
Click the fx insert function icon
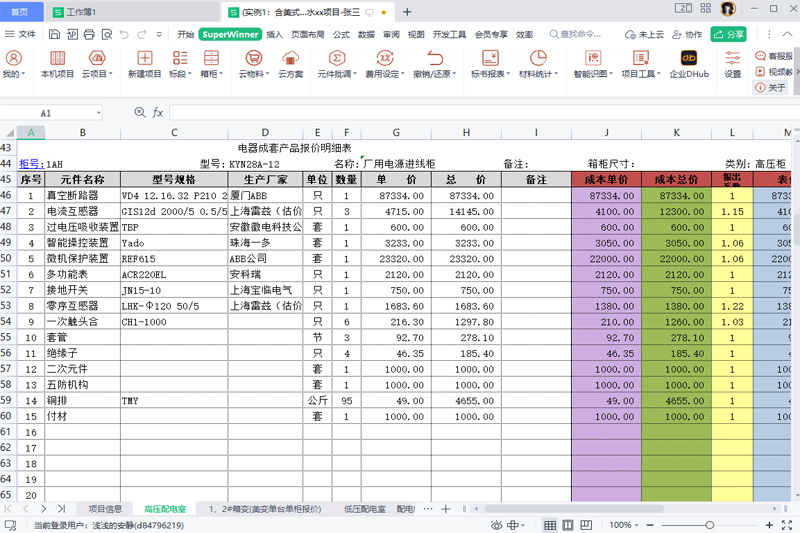(158, 113)
